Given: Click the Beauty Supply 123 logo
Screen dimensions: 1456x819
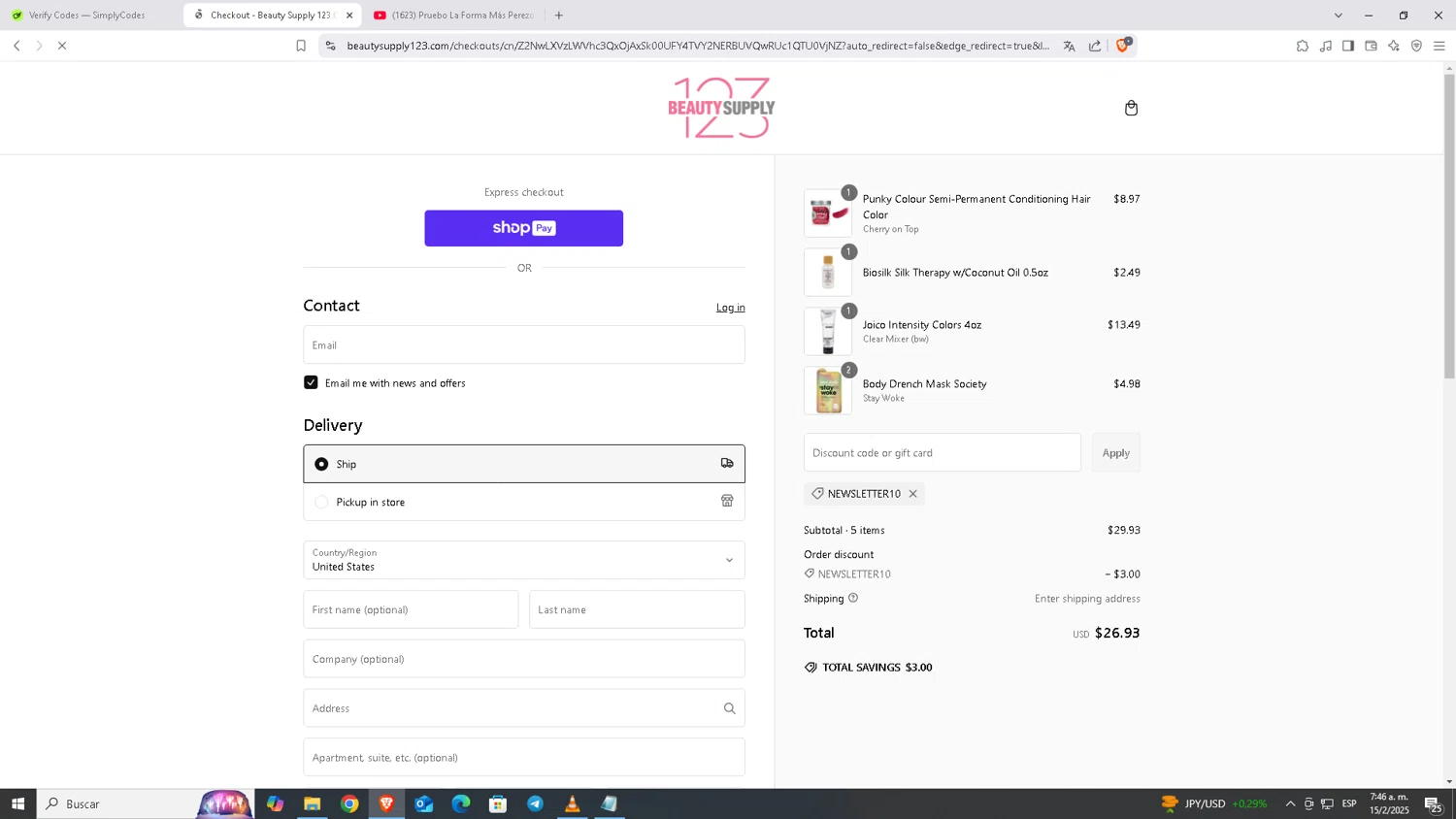Looking at the screenshot, I should pyautogui.click(x=721, y=108).
